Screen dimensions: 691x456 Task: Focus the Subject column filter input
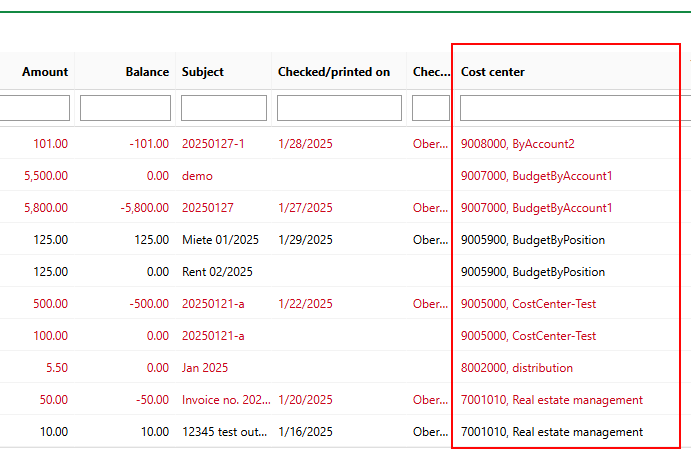click(224, 108)
